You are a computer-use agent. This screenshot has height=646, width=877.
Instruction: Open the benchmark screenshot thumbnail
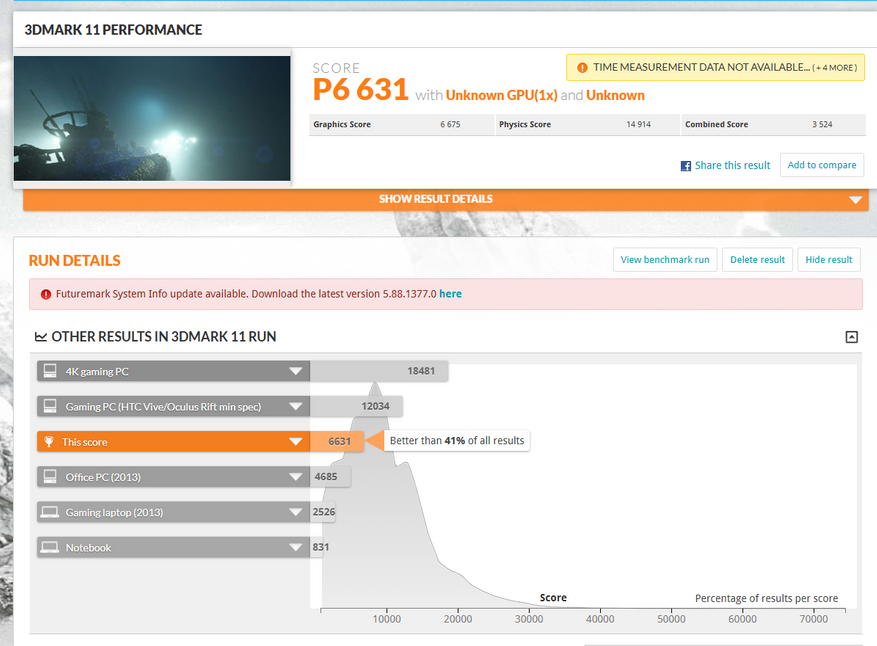click(x=152, y=118)
